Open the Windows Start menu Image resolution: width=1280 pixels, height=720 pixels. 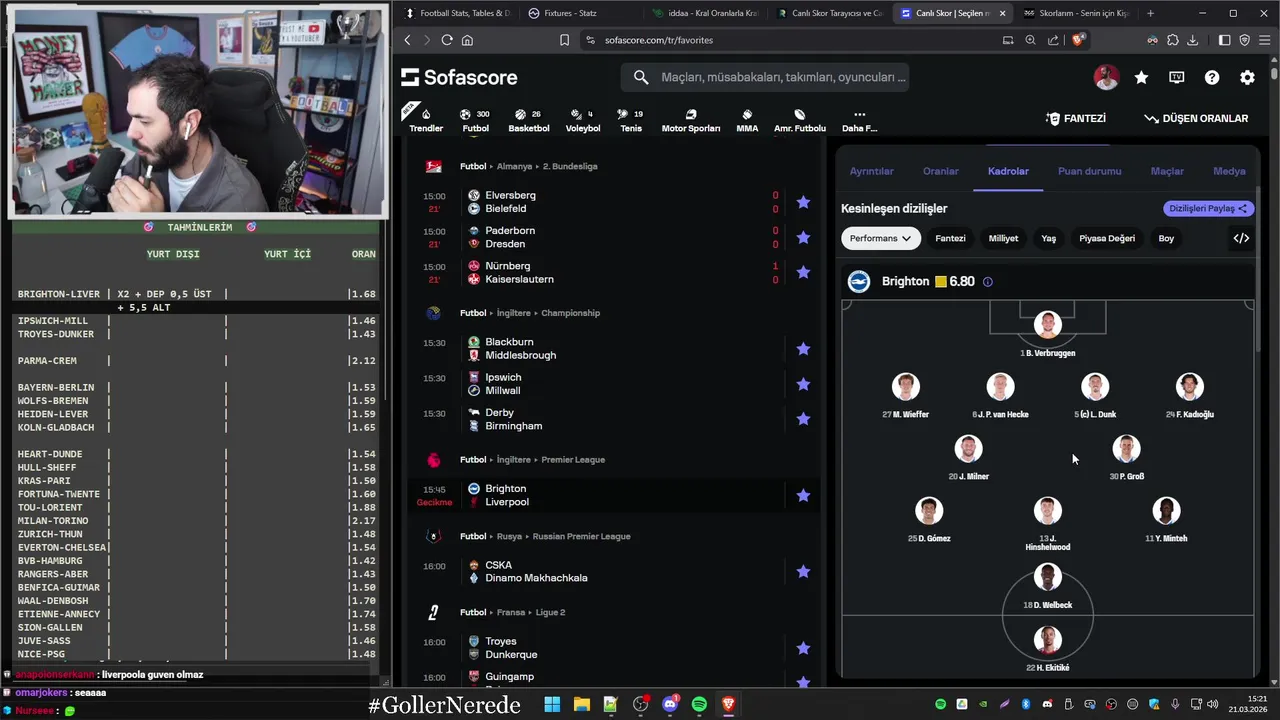552,705
